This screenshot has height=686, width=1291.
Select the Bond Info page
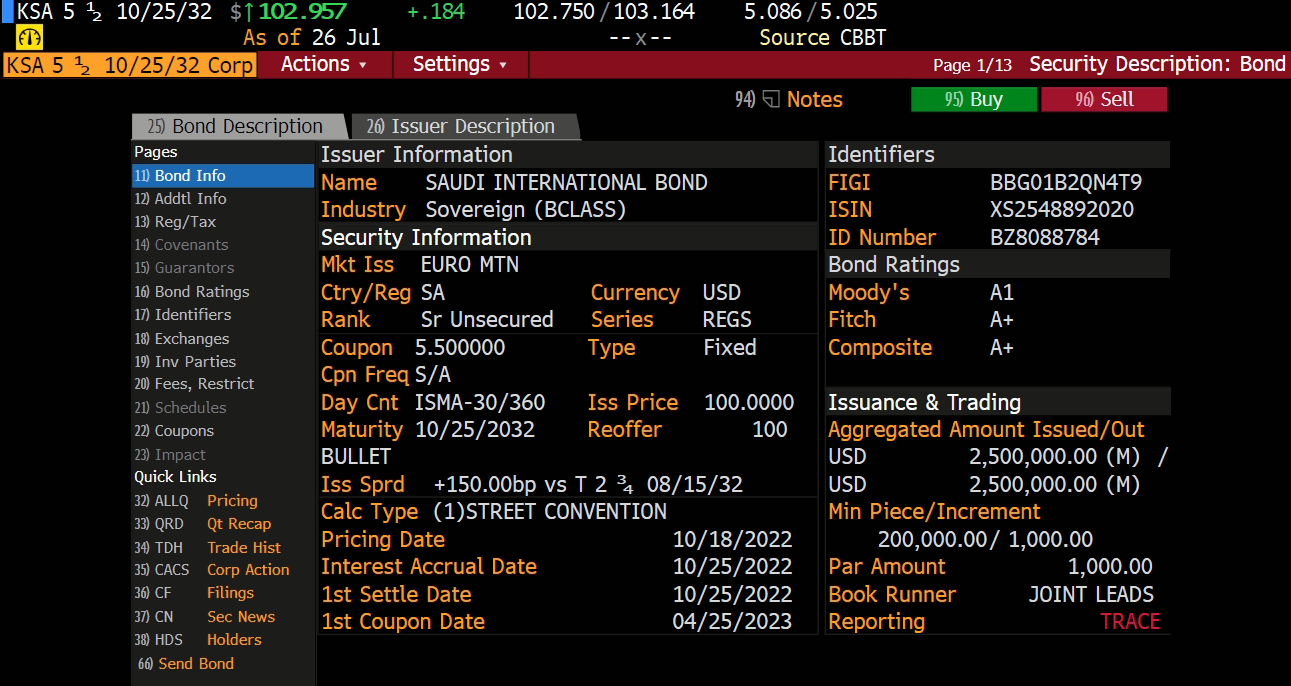[x=223, y=176]
